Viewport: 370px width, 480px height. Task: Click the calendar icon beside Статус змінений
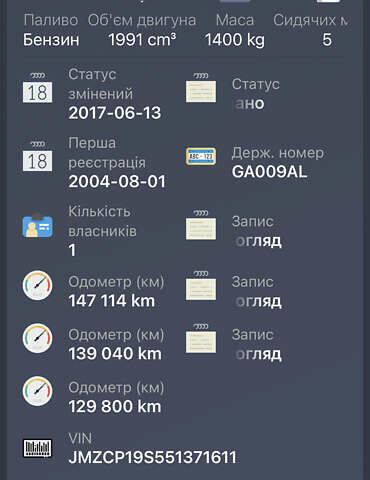(x=37, y=87)
